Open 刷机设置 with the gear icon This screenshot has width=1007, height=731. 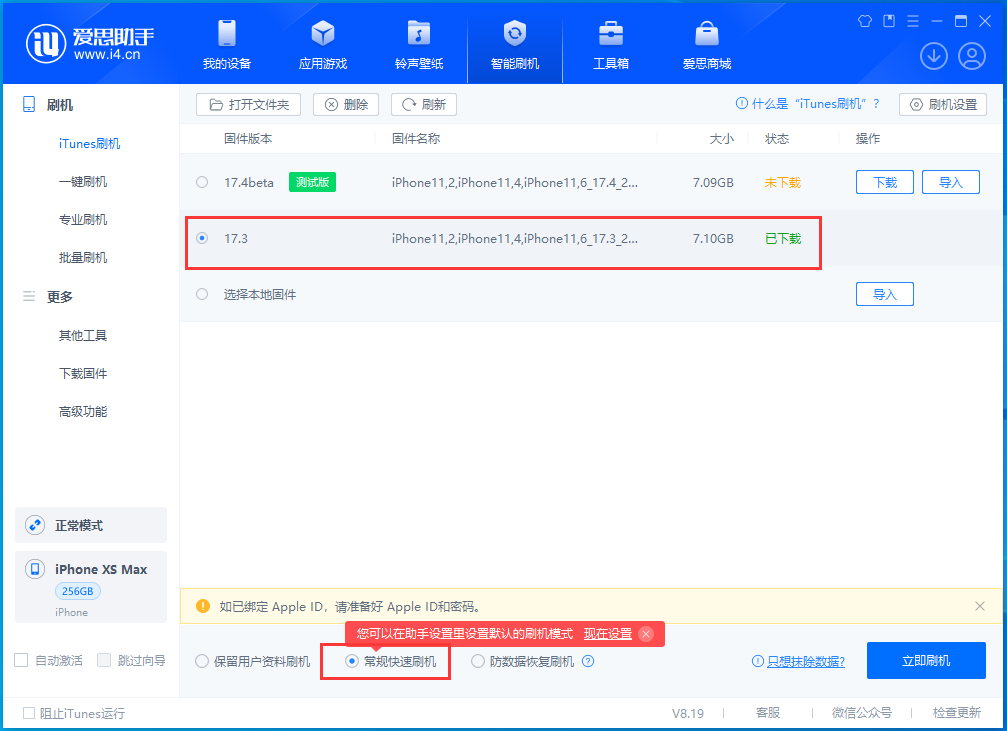(x=942, y=104)
